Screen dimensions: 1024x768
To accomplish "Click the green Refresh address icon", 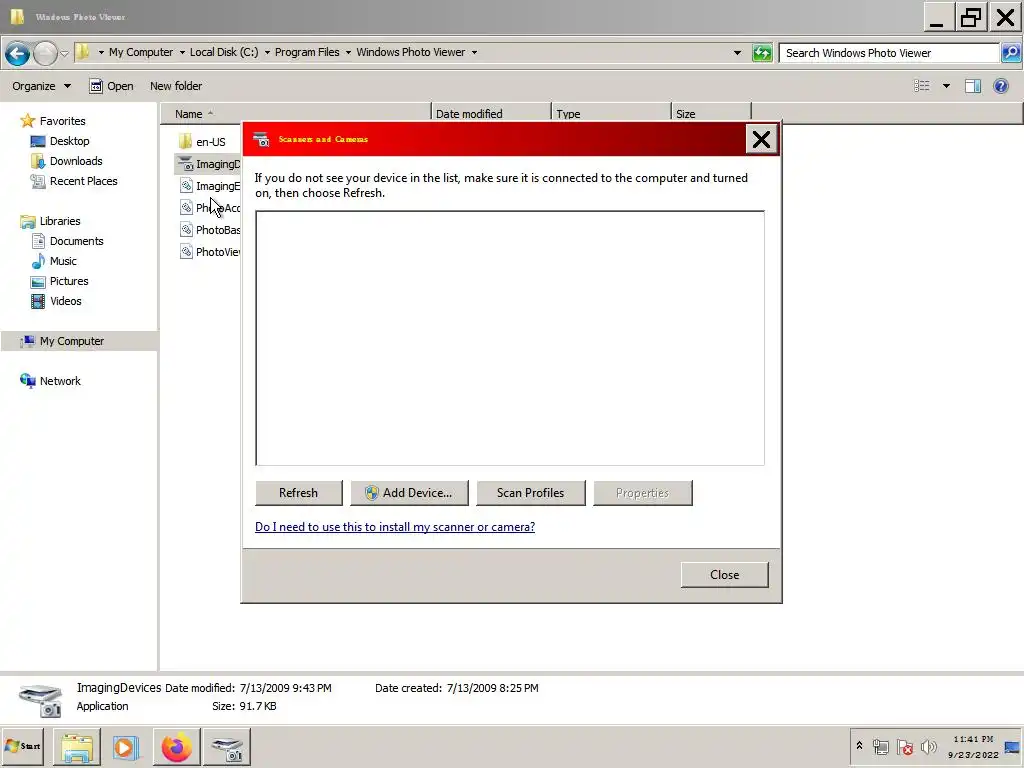I will [762, 53].
